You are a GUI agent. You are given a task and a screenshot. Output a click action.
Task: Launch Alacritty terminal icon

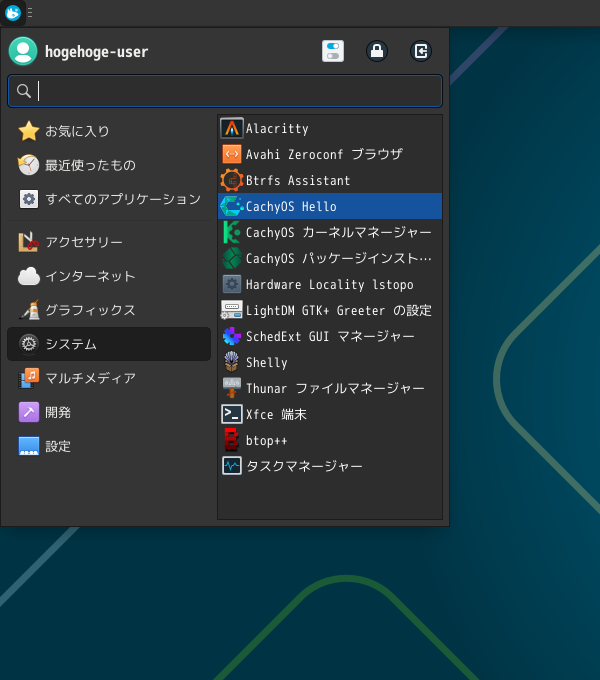[x=232, y=128]
